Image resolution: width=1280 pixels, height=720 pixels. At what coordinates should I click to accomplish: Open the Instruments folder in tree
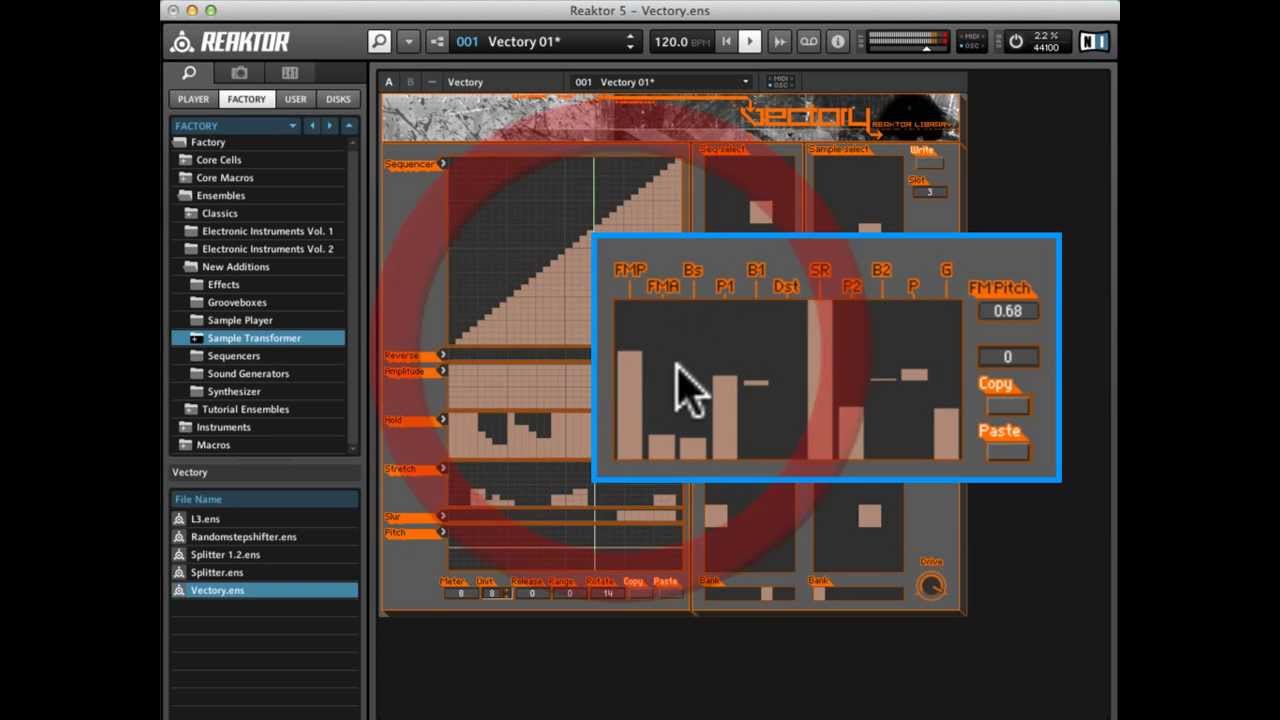click(x=223, y=427)
